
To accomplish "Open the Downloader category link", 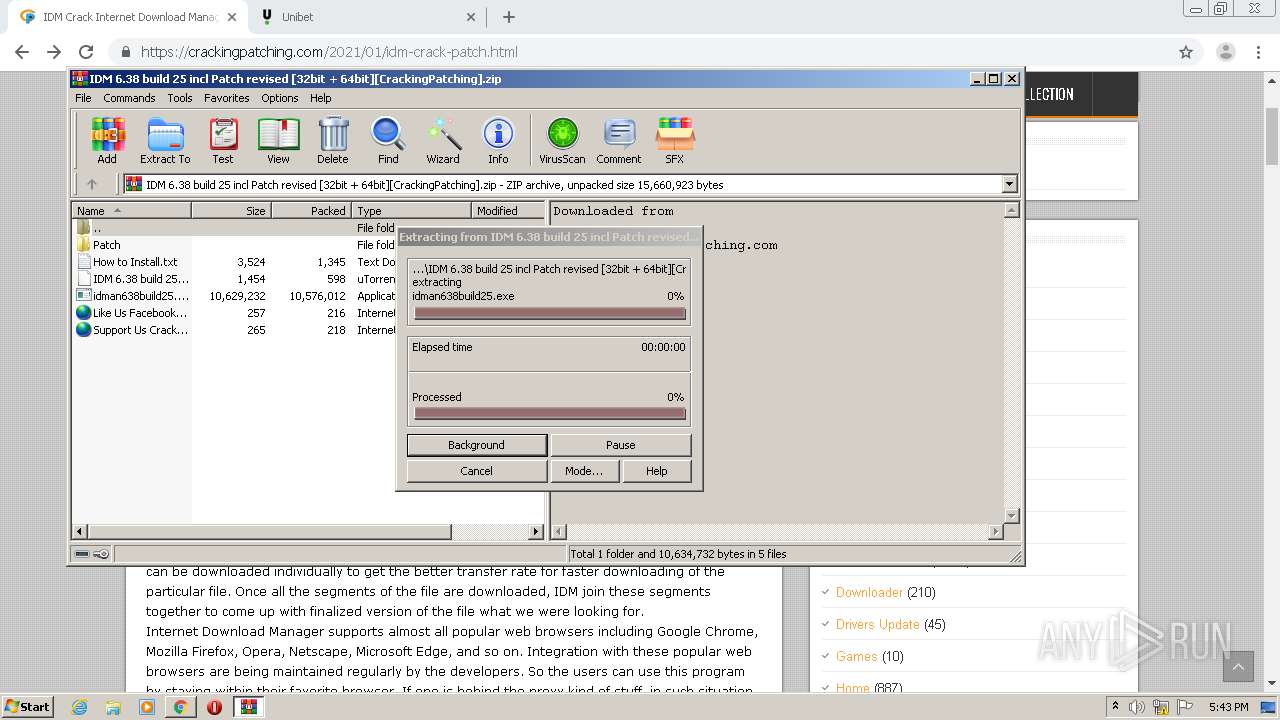I will pos(869,592).
